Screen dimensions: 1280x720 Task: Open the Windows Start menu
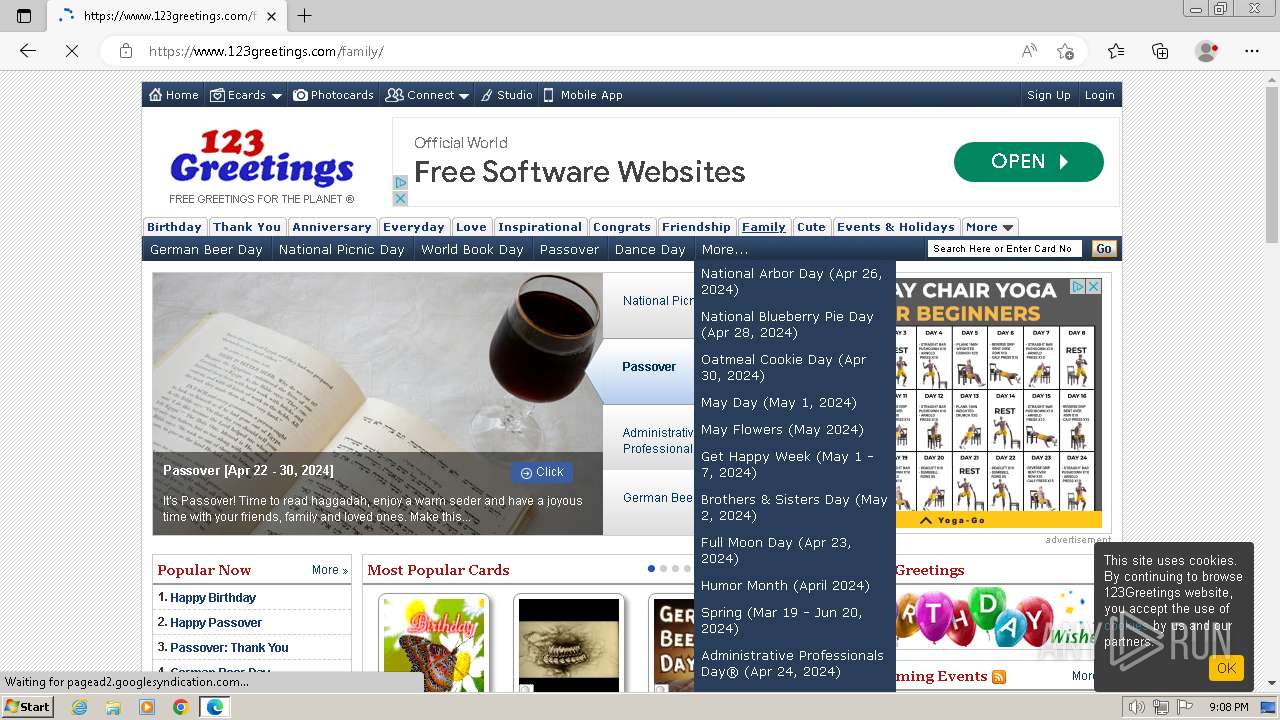27,706
